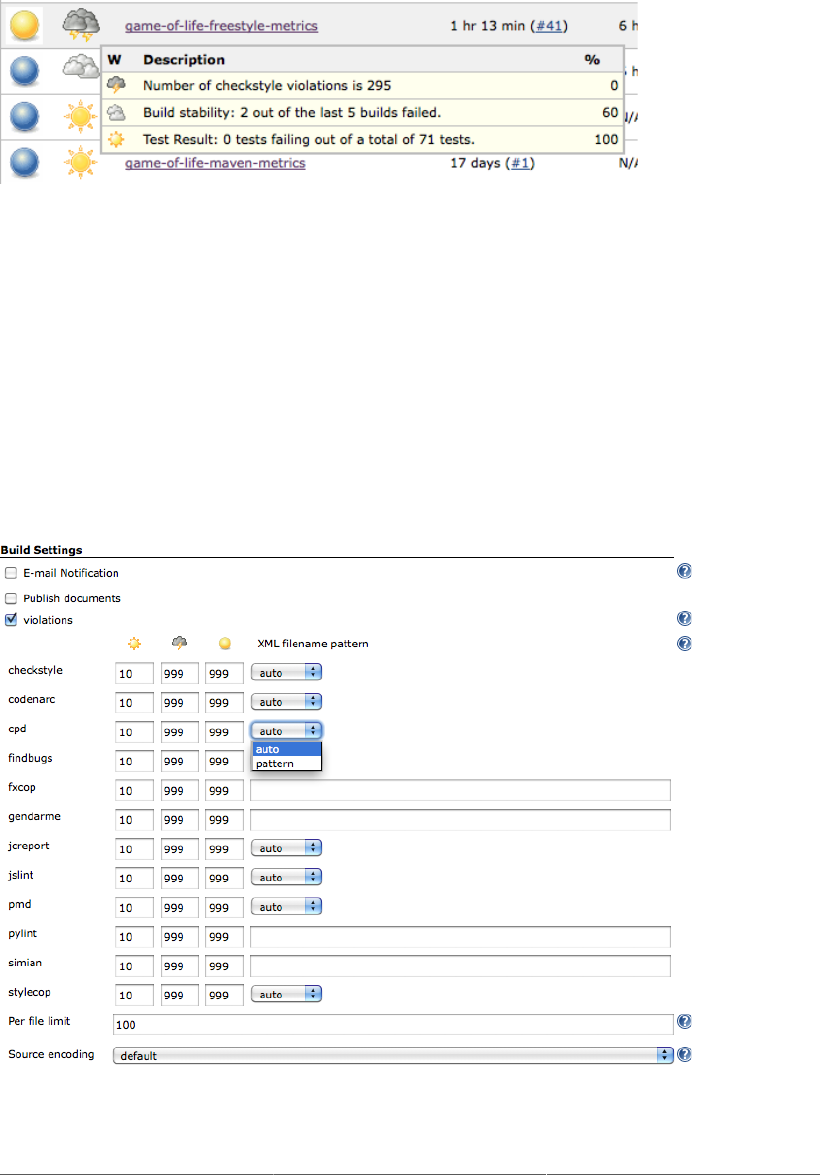Open stylecop XML pattern dropdown
The height and width of the screenshot is (1175, 820).
coord(286,994)
